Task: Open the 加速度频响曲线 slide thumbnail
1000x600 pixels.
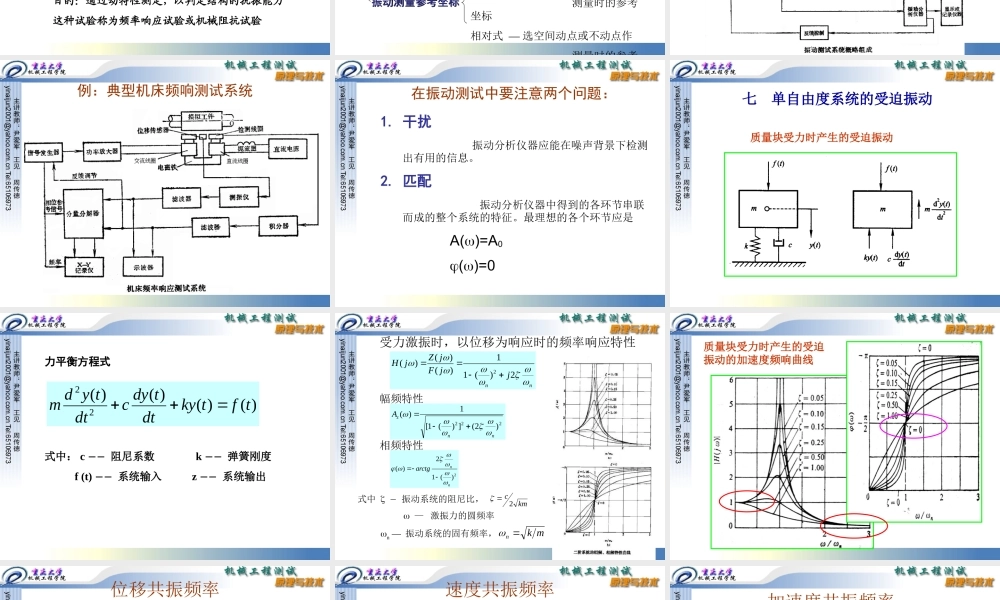Action: tap(835, 437)
